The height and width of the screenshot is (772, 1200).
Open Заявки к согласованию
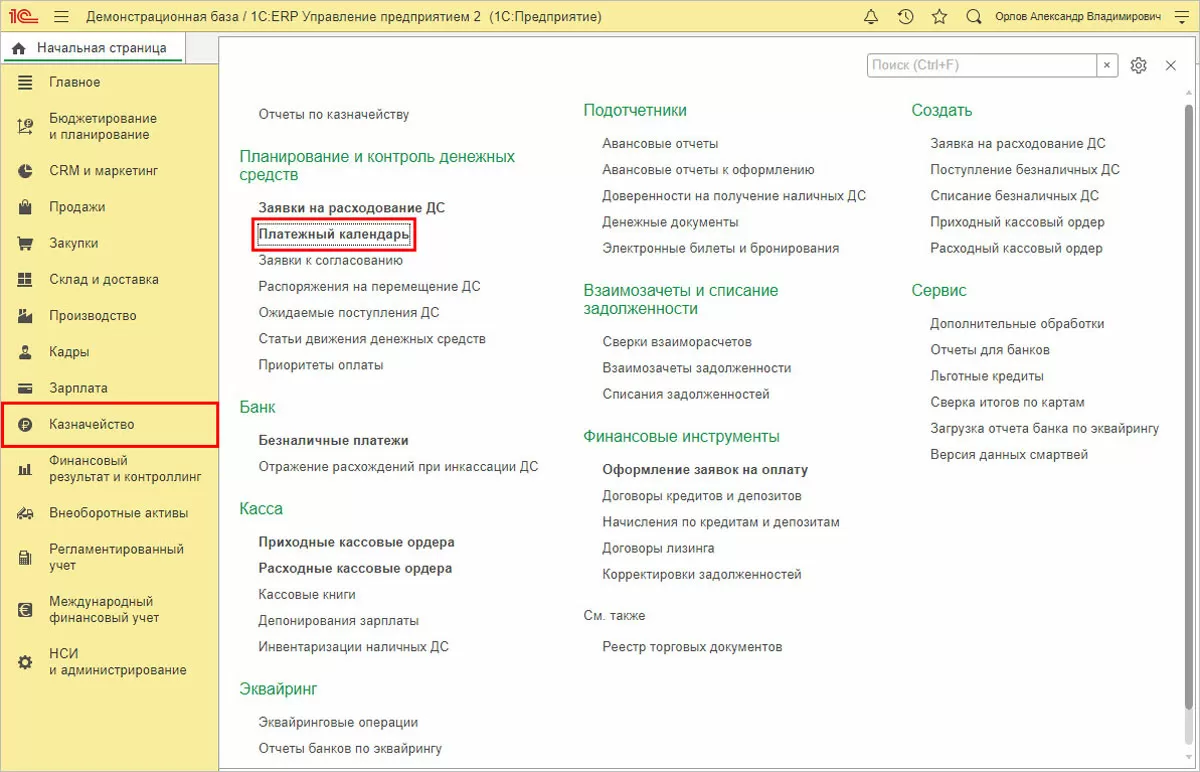[x=330, y=260]
